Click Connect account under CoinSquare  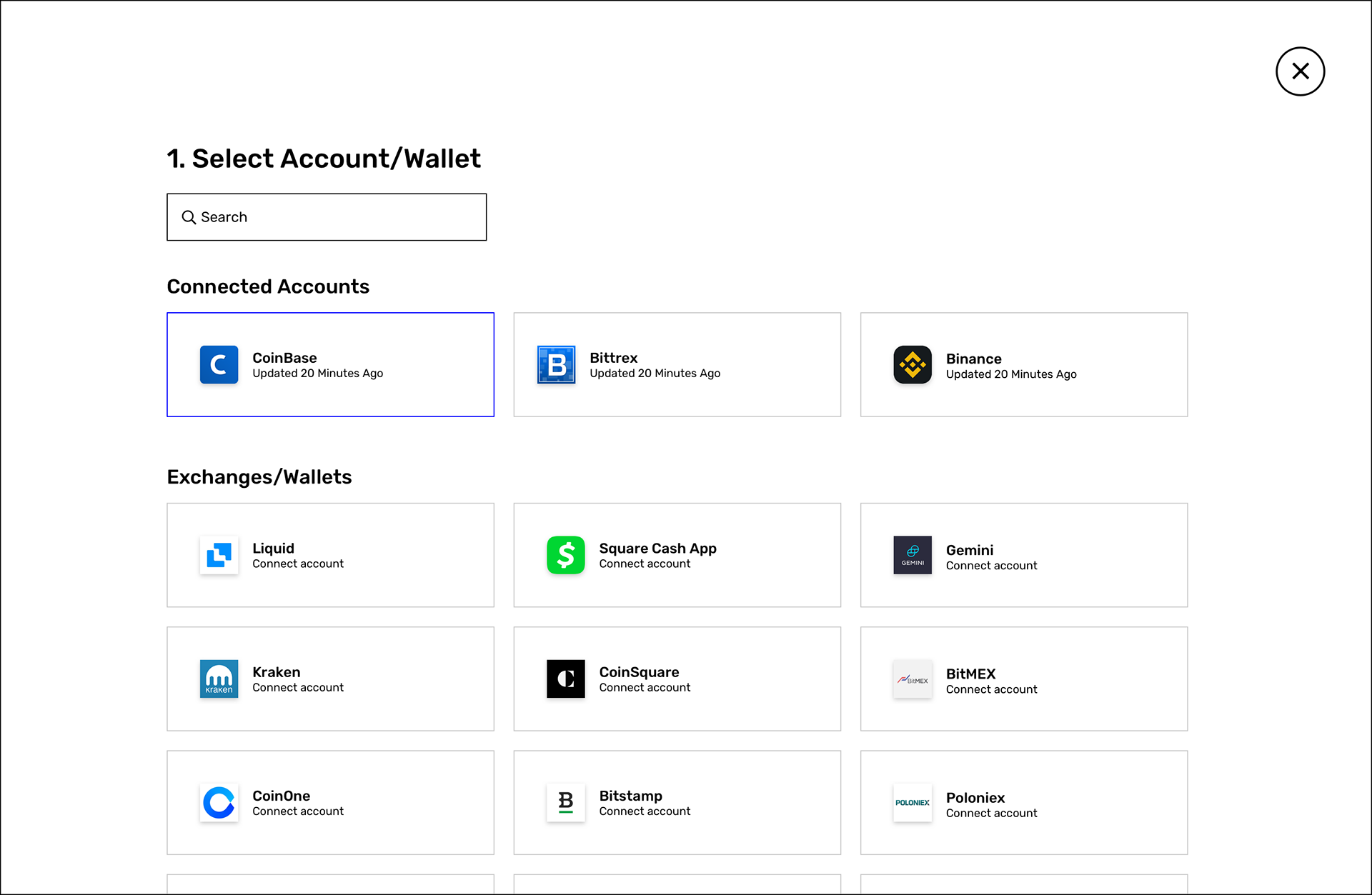[645, 687]
